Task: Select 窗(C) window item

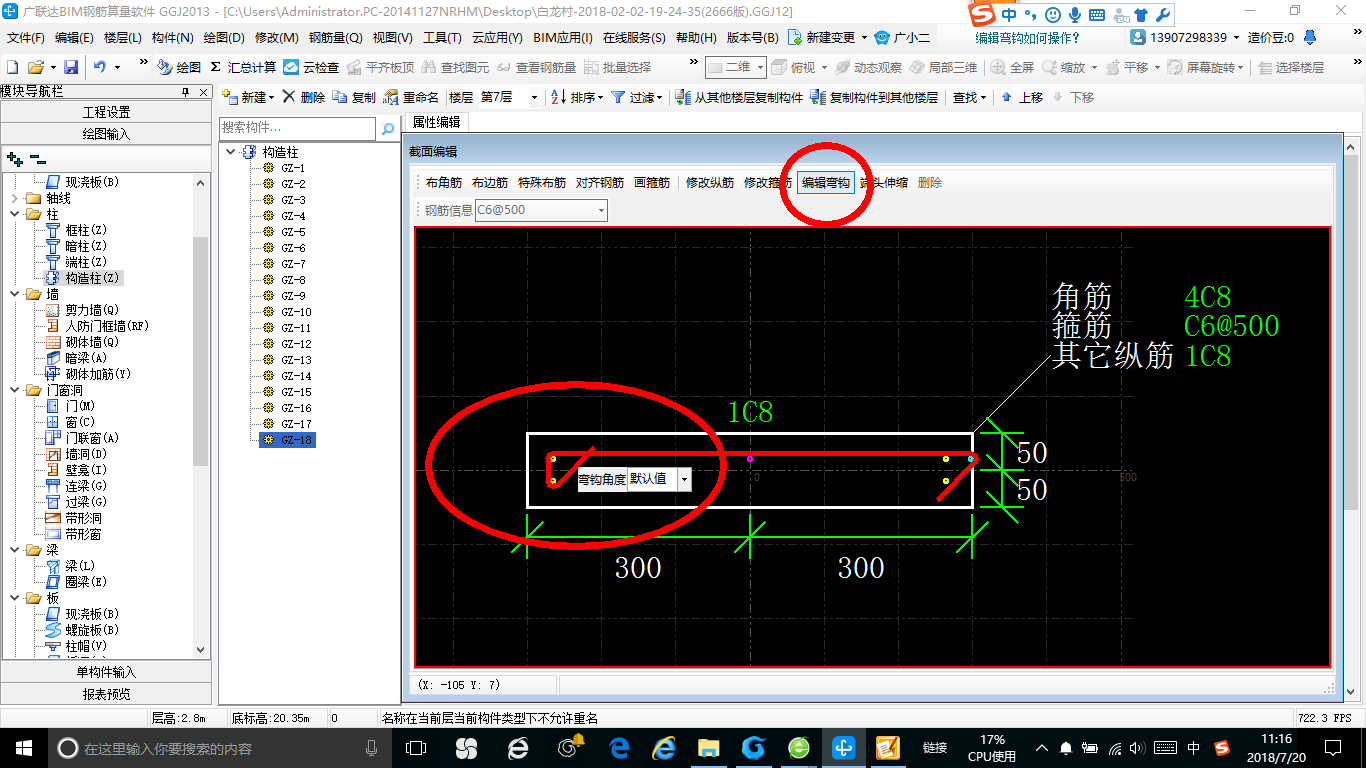Action: 80,422
